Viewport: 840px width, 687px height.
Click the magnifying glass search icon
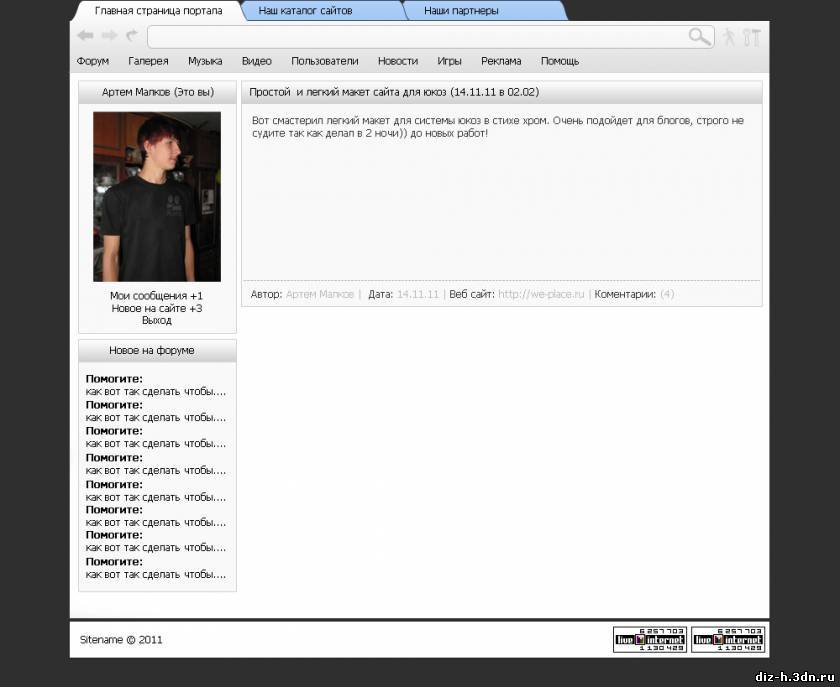(x=700, y=37)
